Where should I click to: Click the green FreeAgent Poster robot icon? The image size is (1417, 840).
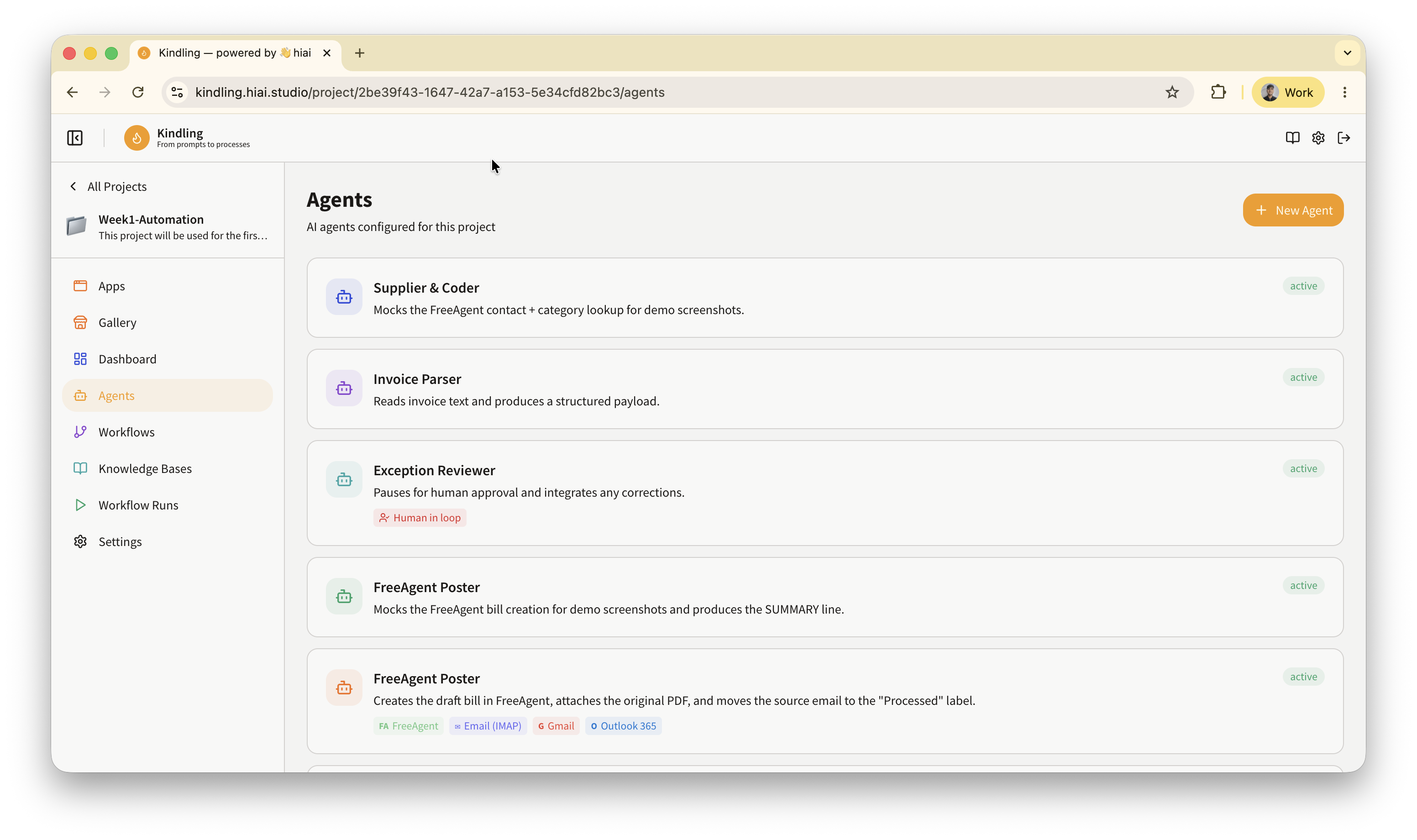click(344, 596)
